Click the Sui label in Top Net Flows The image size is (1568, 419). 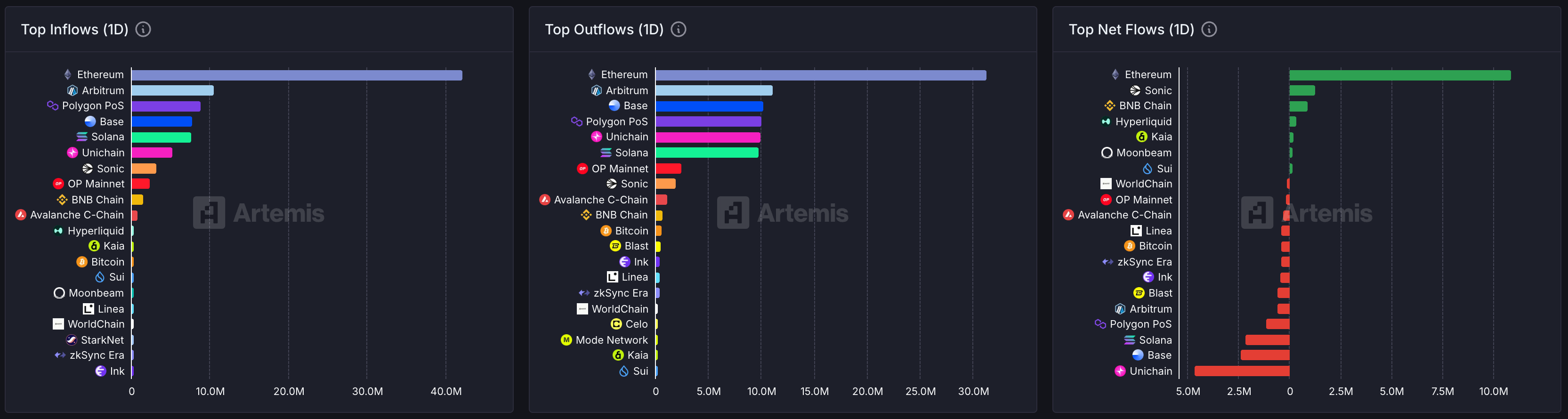(1164, 168)
